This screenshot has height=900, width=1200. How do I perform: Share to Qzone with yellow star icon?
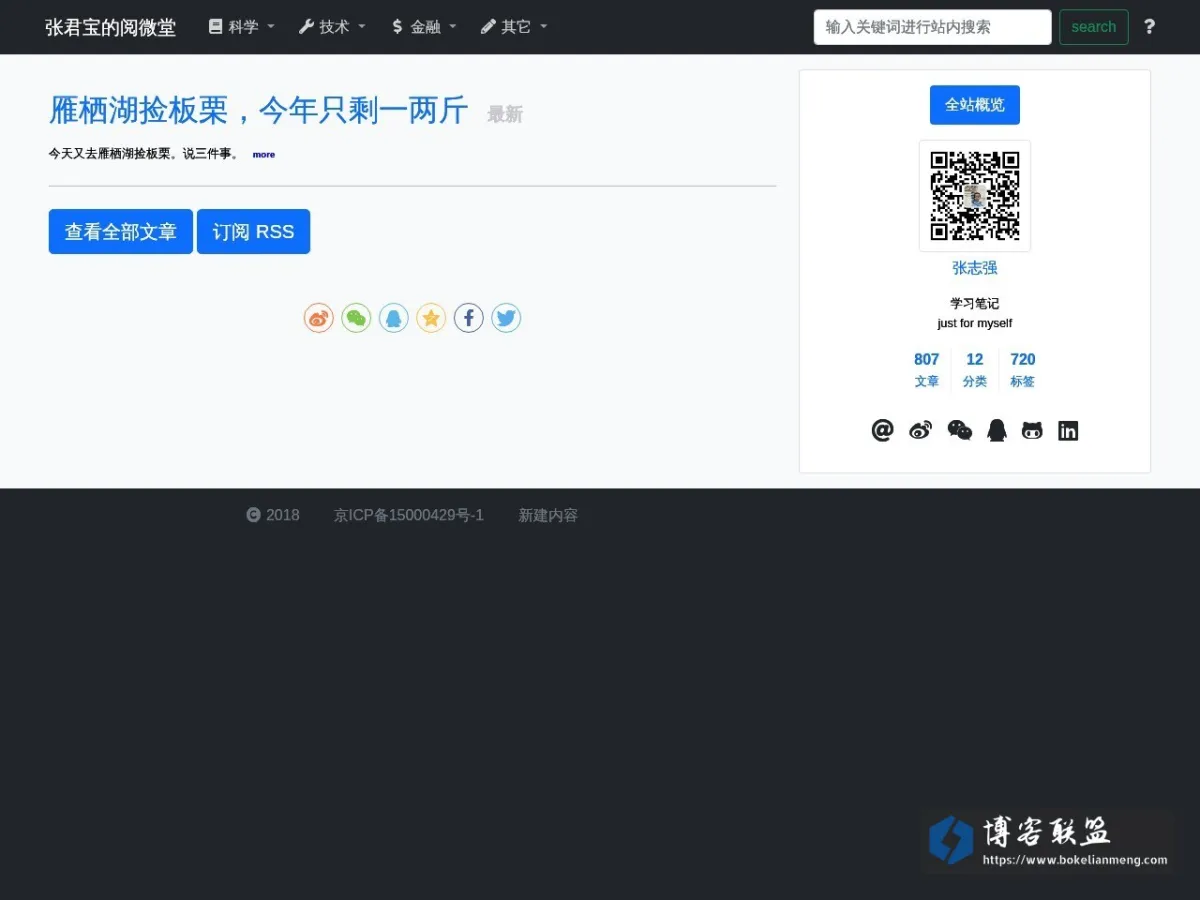(x=431, y=318)
